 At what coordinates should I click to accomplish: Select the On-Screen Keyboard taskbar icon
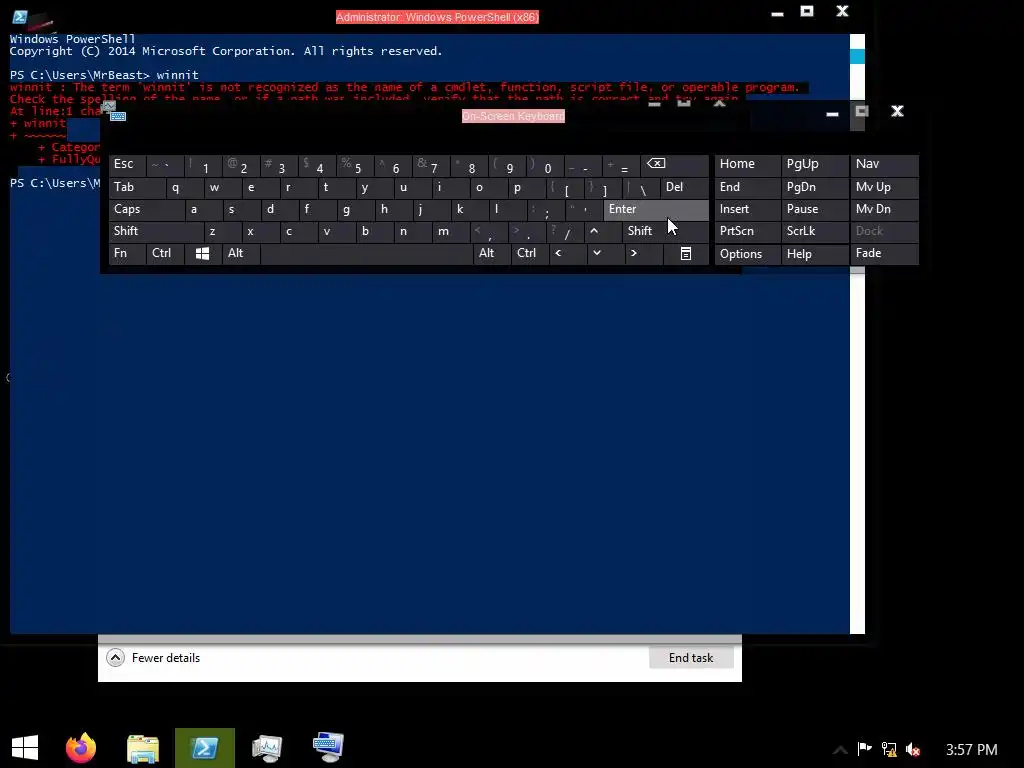tap(328, 748)
